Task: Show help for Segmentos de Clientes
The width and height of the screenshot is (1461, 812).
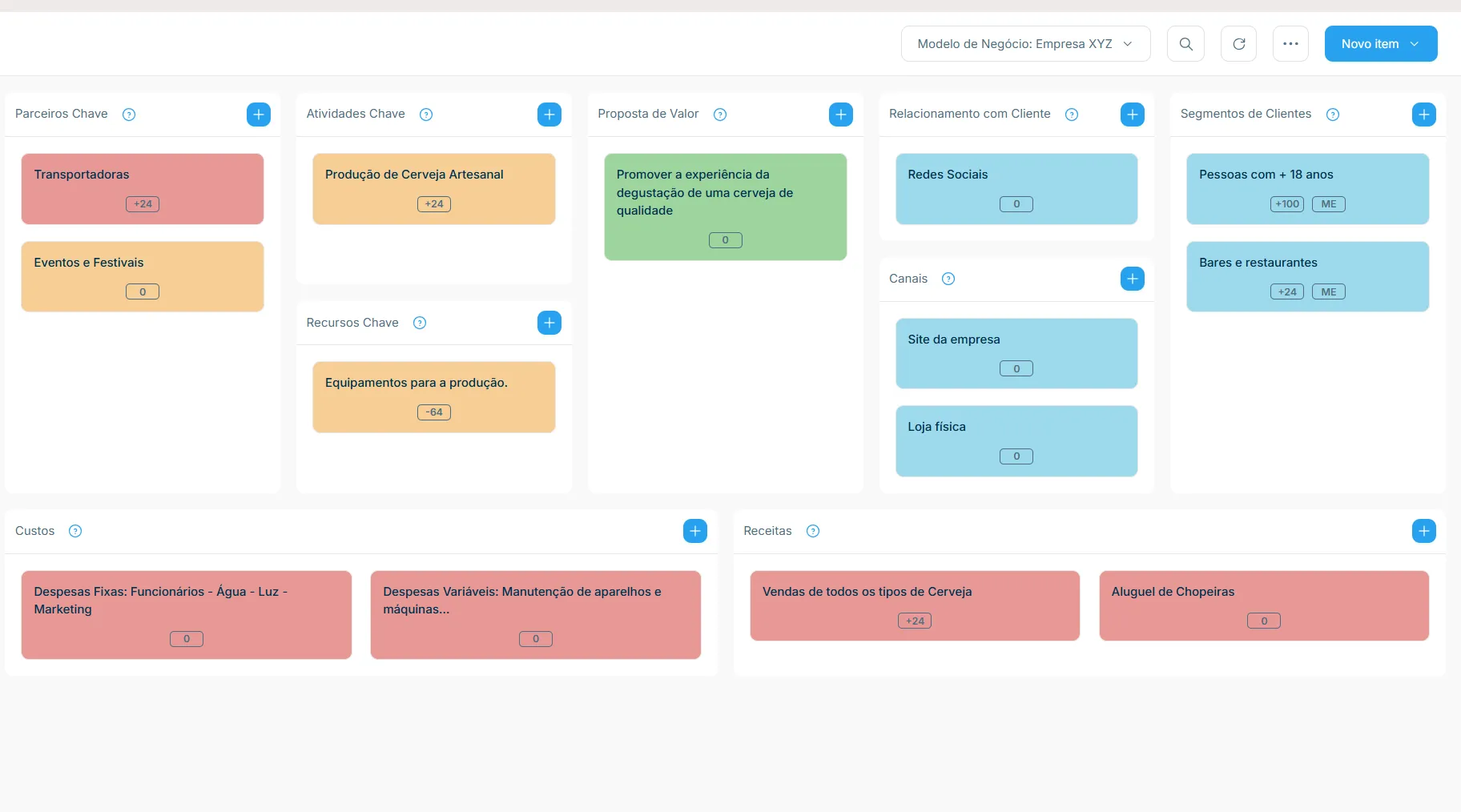Action: pyautogui.click(x=1333, y=115)
